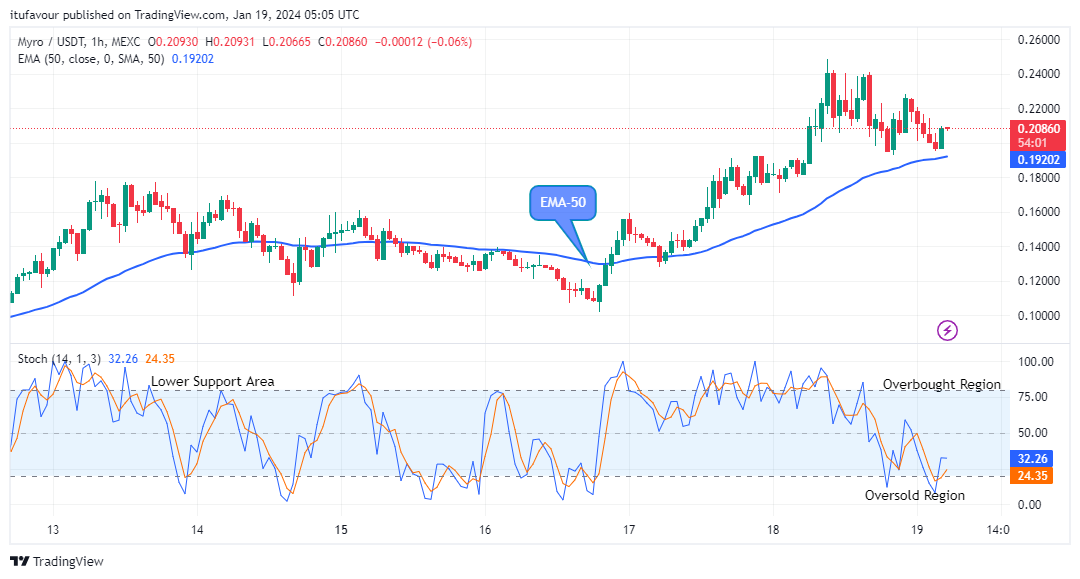Screen dimensions: 1080x579
Task: Click the orange 24.35 stochastic axis label
Action: (x=1031, y=476)
